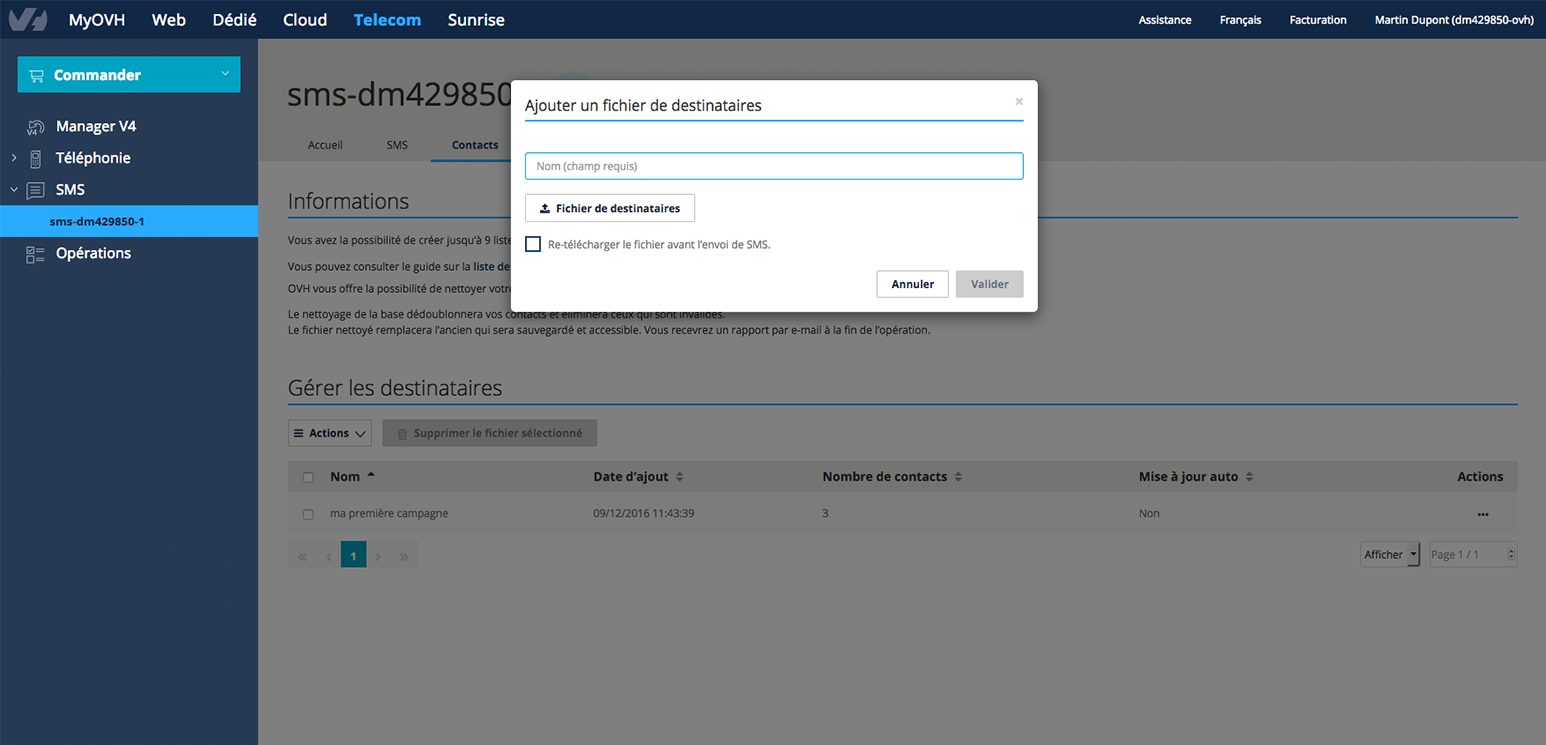Screen dimensions: 1546x745
Task: Toggle the select-all checkbox in table header
Action: (308, 477)
